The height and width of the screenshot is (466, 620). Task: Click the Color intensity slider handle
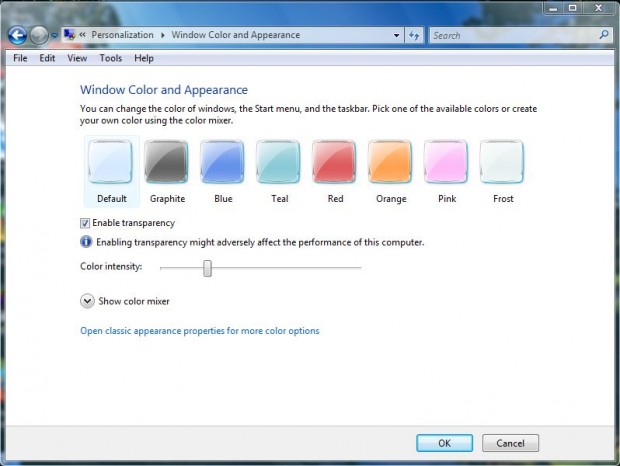208,267
